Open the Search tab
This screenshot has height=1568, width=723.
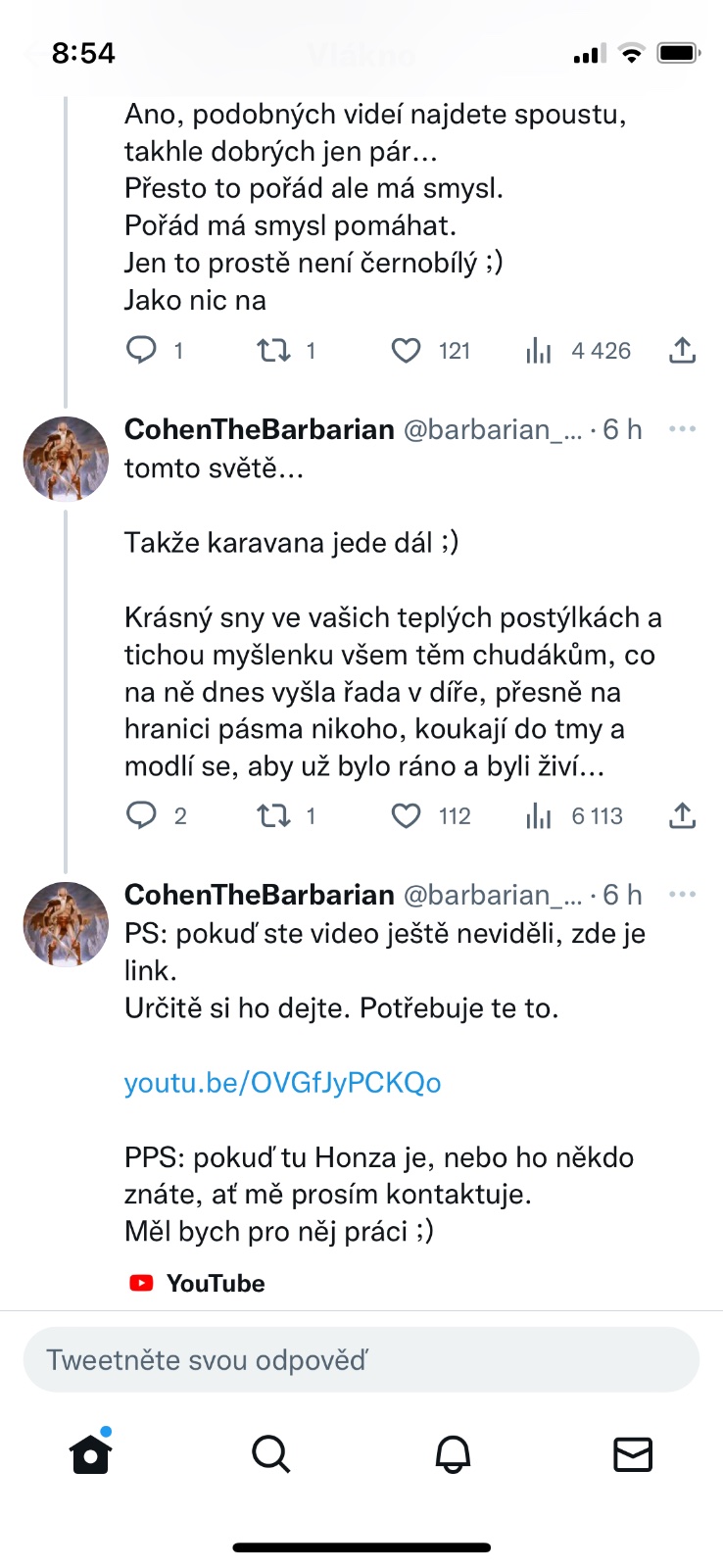pos(270,1454)
